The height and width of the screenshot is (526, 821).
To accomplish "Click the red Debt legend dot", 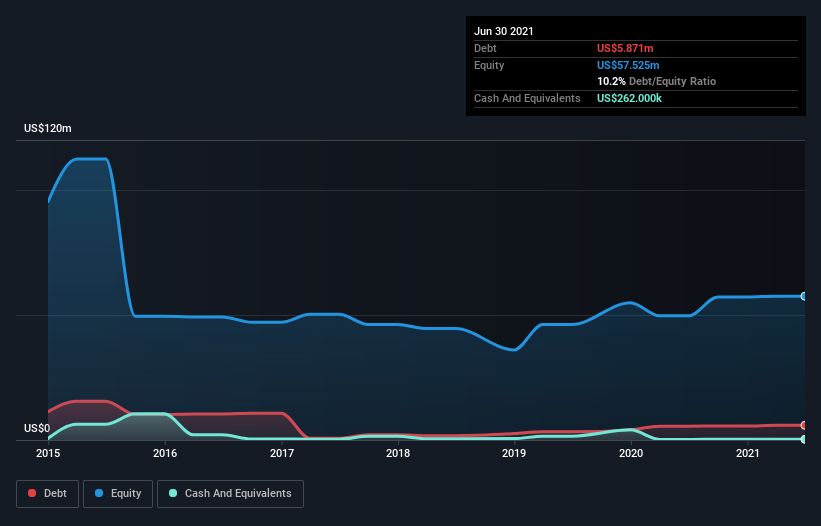I will point(32,493).
